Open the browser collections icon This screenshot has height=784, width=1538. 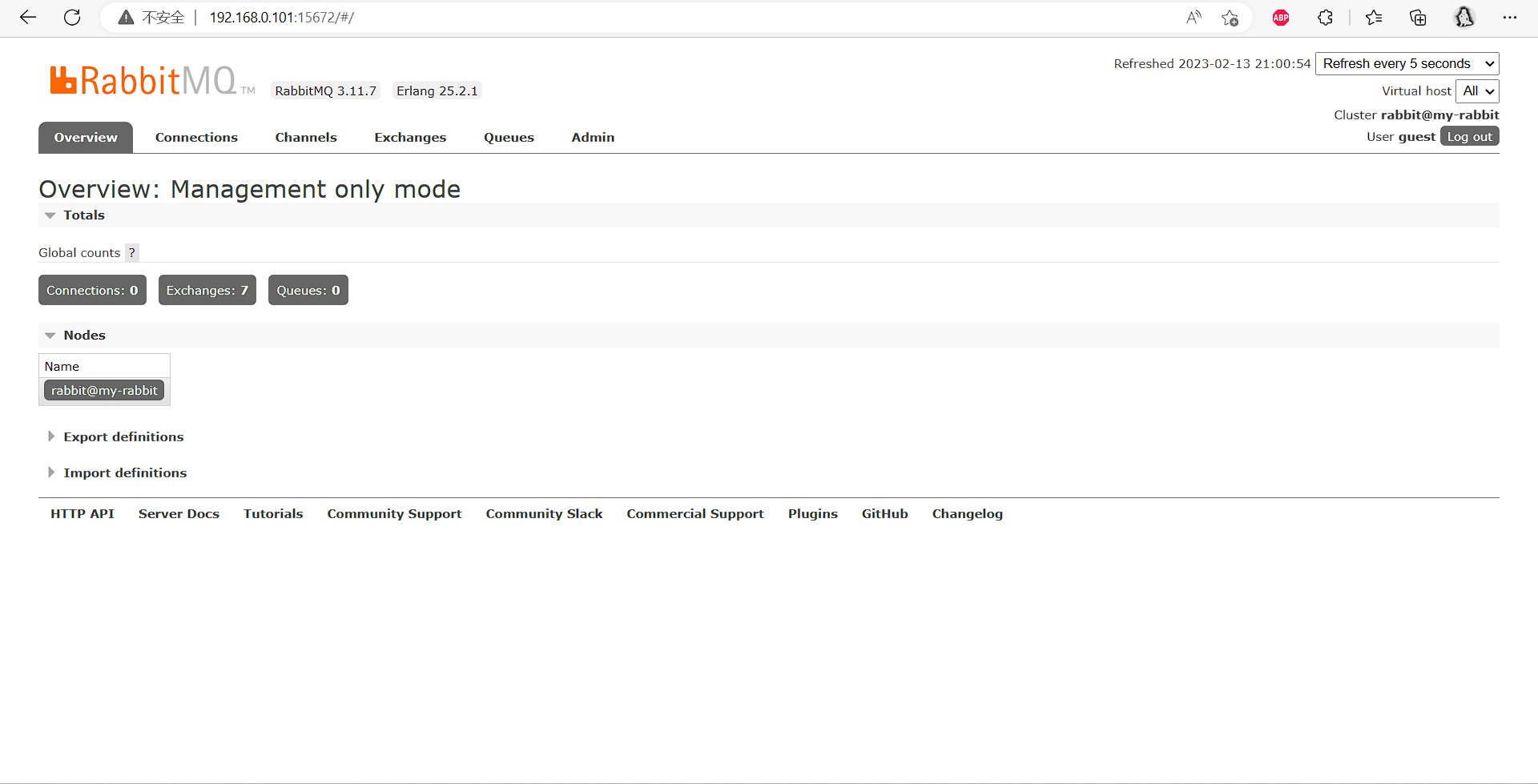(1418, 18)
